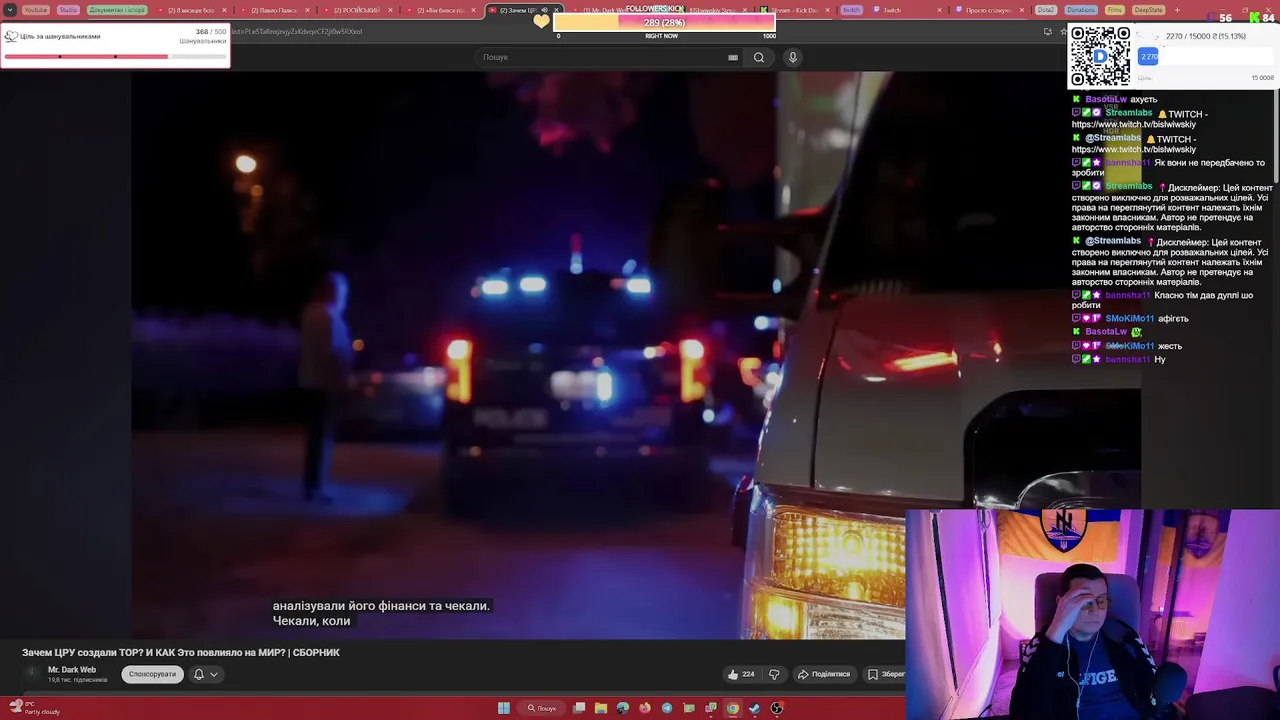Switch to the Twitch browser tab
Image resolution: width=1280 pixels, height=720 pixels.
907,10
